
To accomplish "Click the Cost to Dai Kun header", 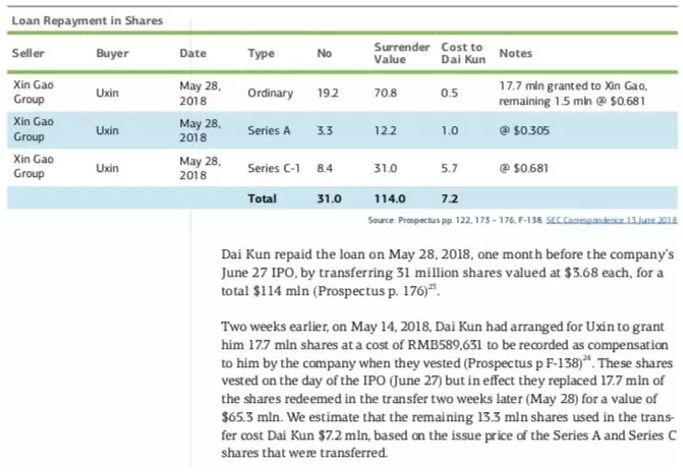I will point(463,53).
